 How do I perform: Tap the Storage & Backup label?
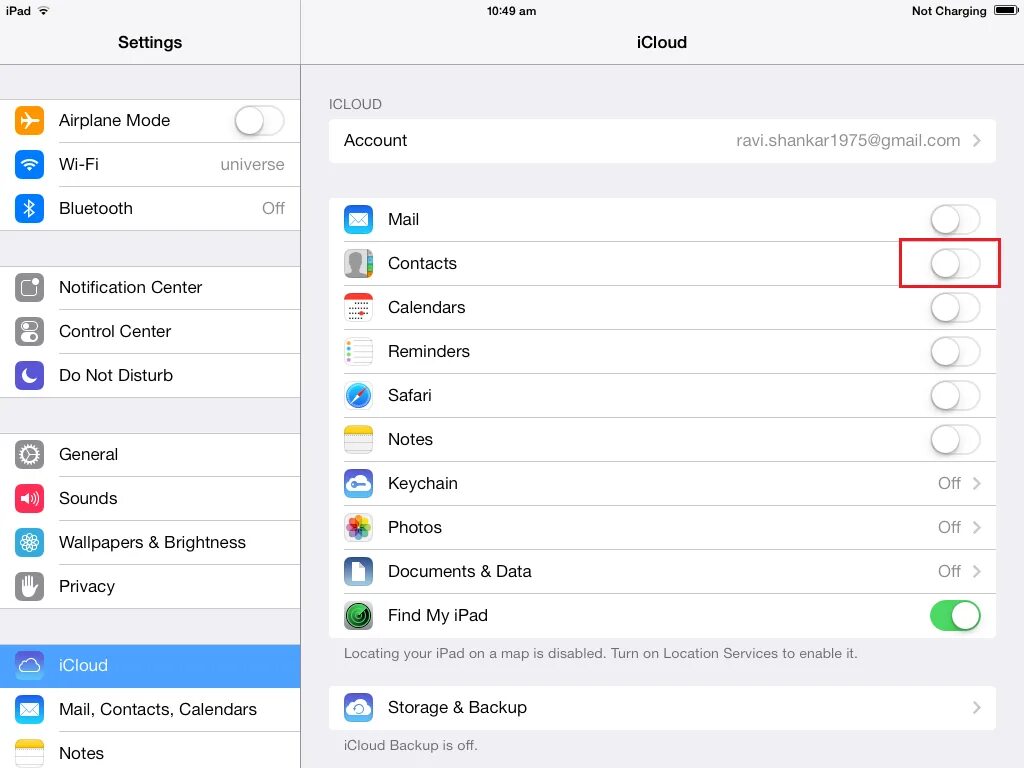pyautogui.click(x=457, y=708)
